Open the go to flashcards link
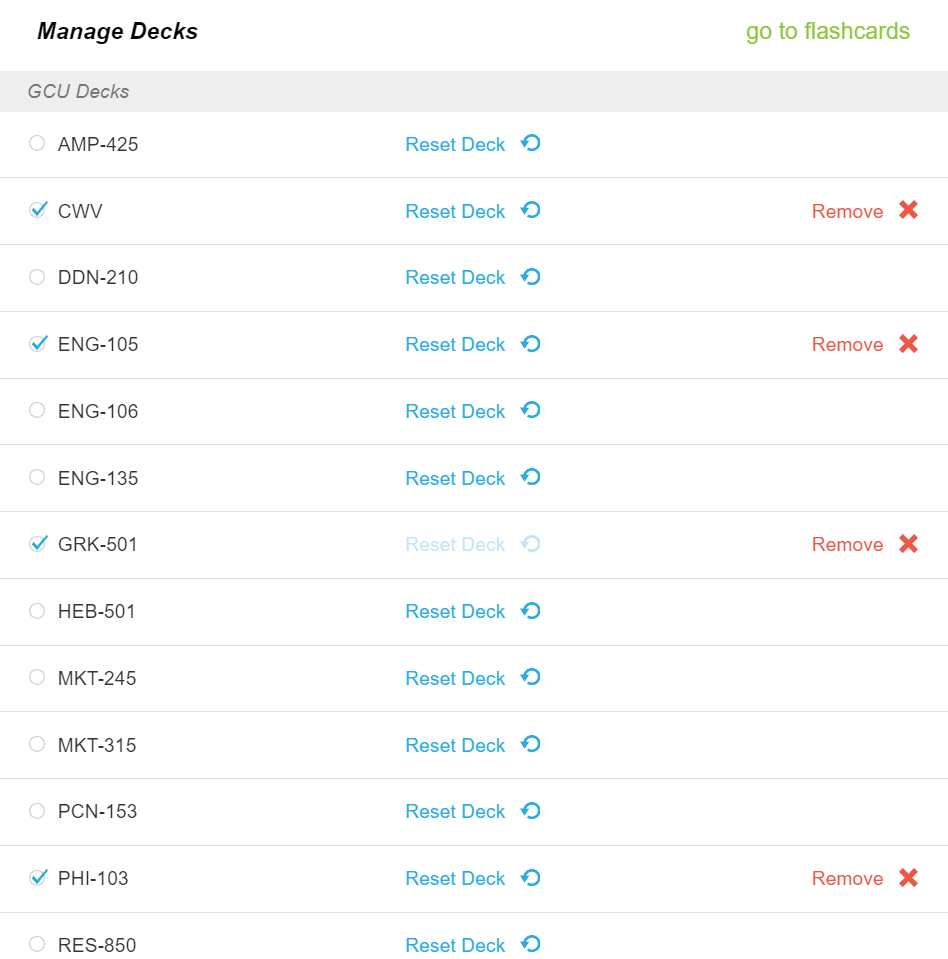The width and height of the screenshot is (948, 959). click(828, 31)
